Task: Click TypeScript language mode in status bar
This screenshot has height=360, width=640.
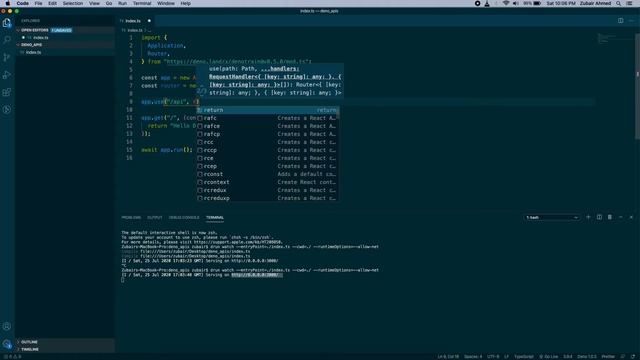Action: coord(524,357)
